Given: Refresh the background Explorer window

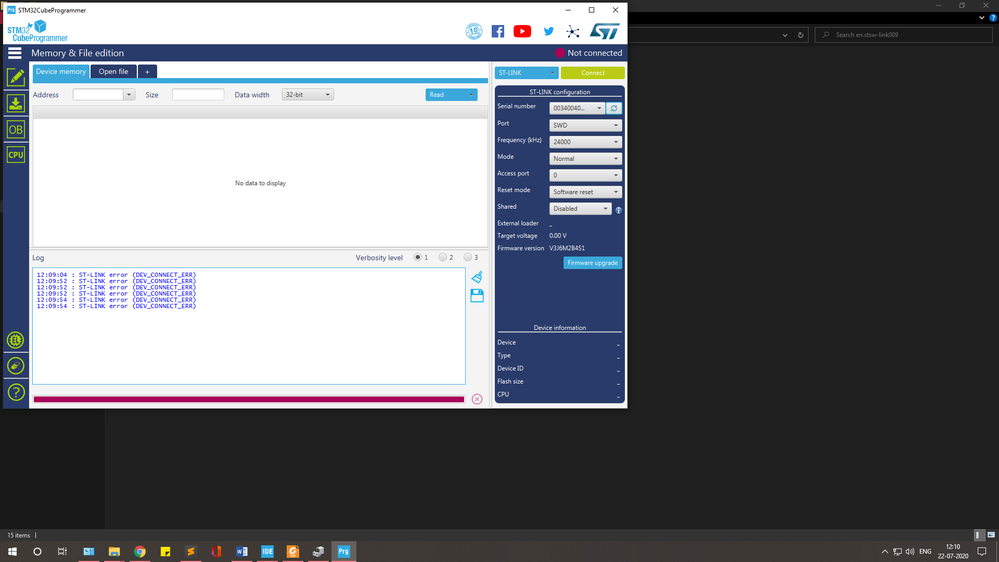Looking at the screenshot, I should tap(801, 35).
